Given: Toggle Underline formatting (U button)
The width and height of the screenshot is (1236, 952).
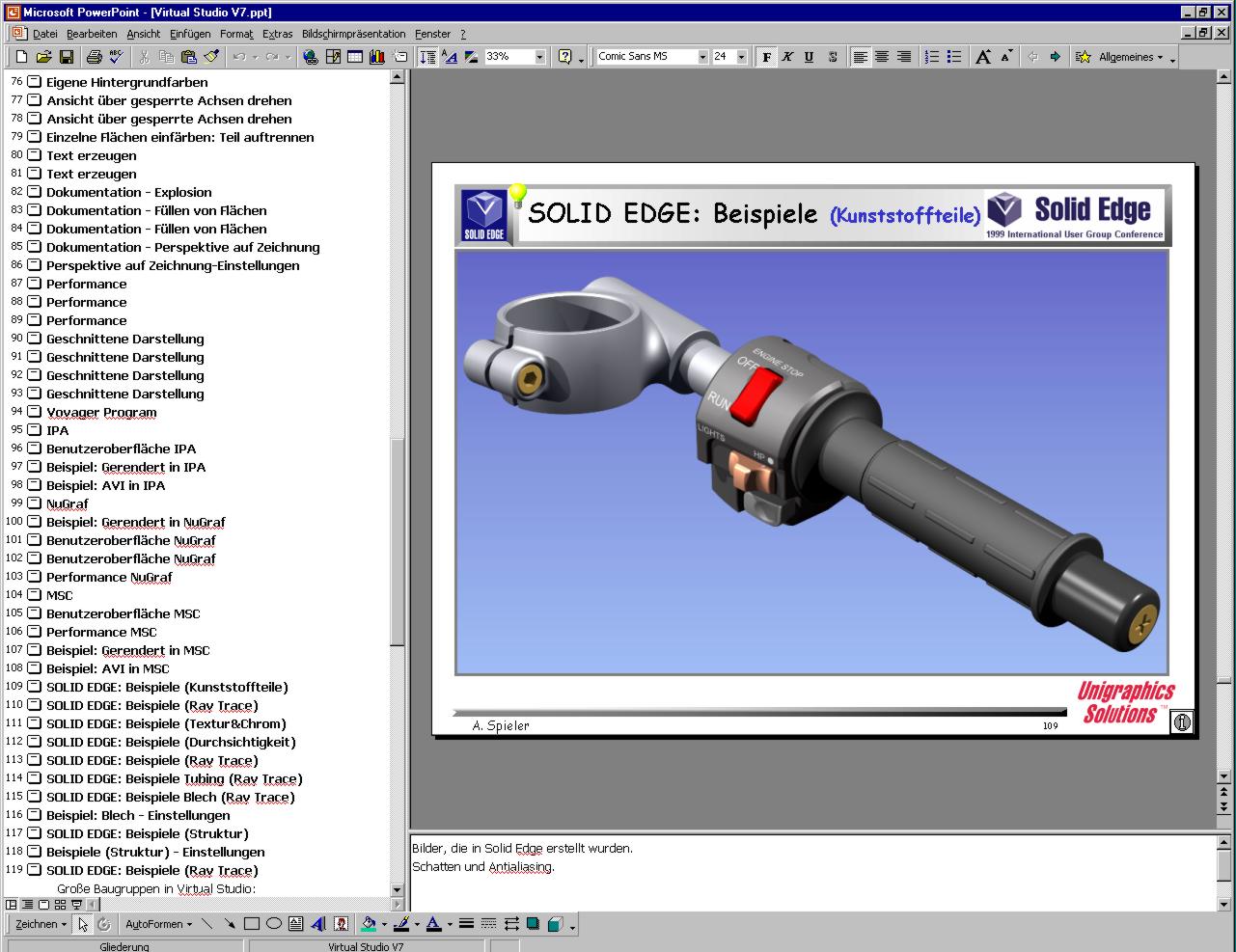Looking at the screenshot, I should point(810,57).
